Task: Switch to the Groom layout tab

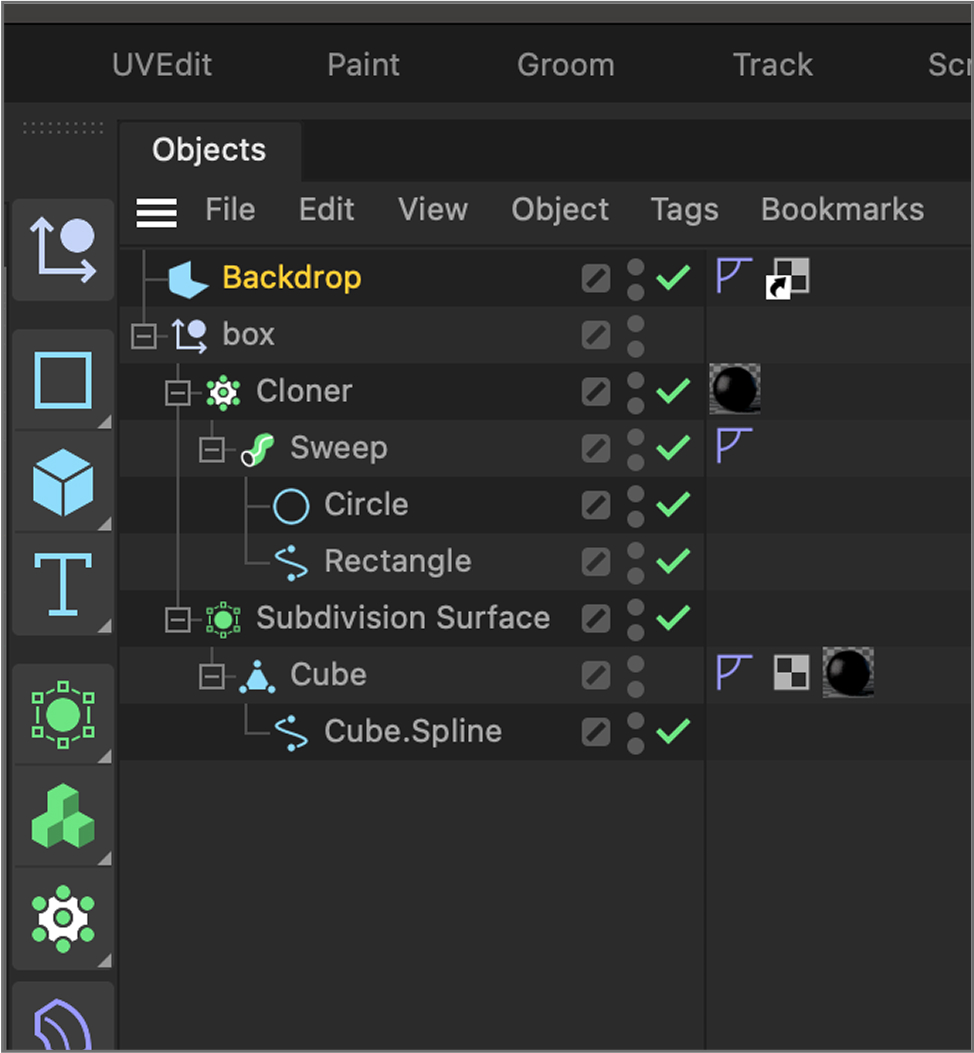Action: pyautogui.click(x=565, y=64)
